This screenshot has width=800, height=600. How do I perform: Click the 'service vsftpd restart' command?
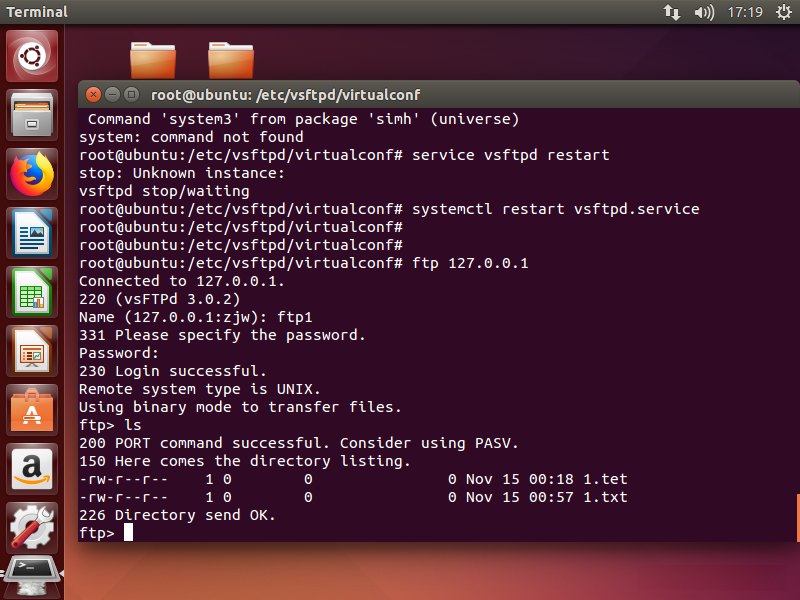(x=511, y=155)
